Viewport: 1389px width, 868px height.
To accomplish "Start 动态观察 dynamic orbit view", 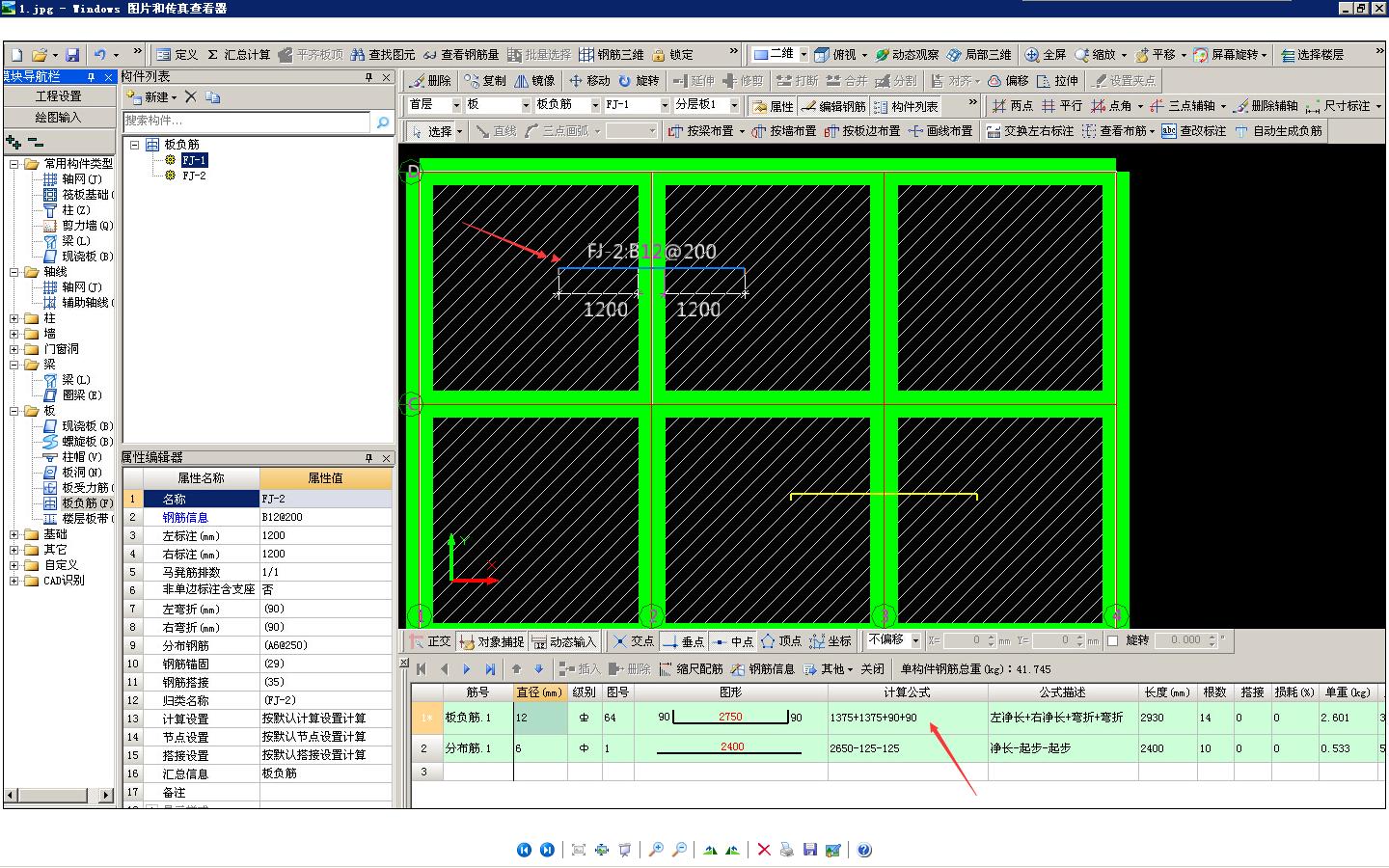I will (x=908, y=55).
